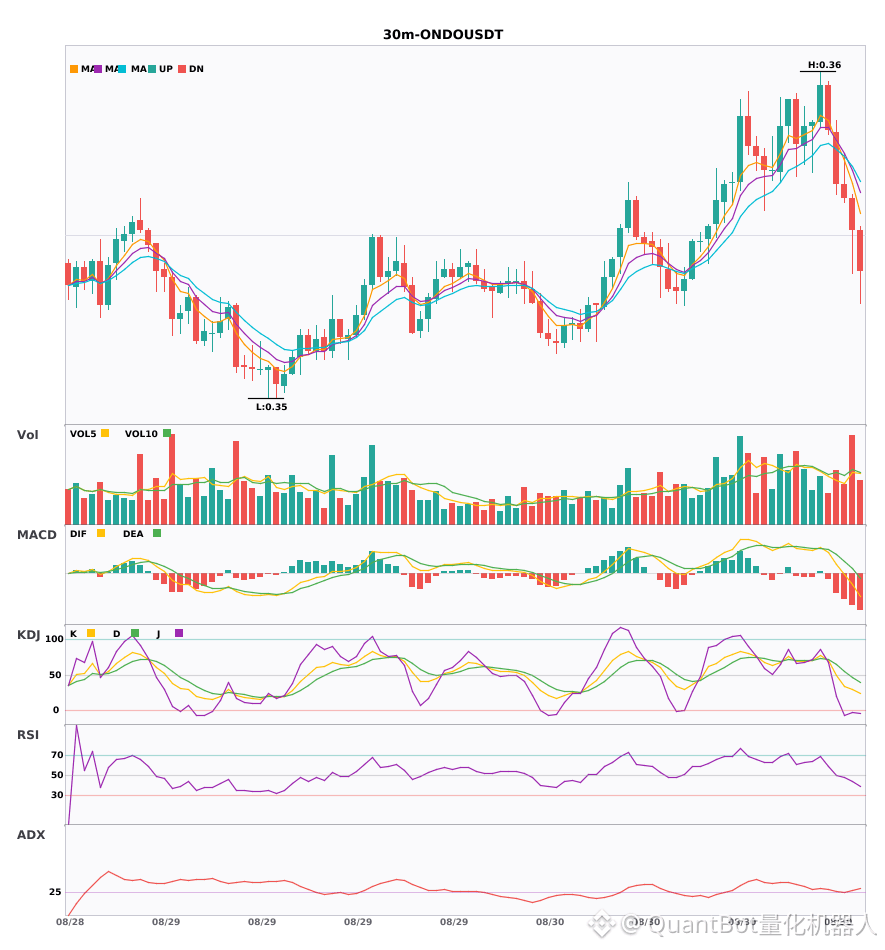Viewport: 885px width, 950px height.
Task: Click the green DEA swatch
Action: point(157,533)
